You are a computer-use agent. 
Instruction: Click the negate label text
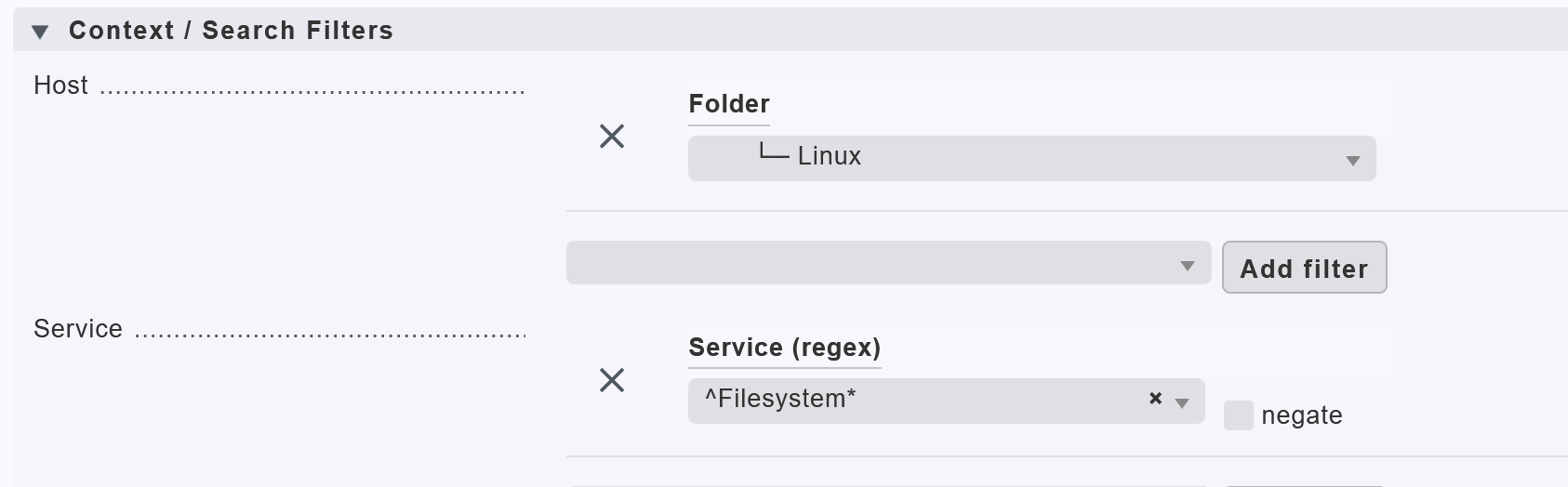(1301, 415)
